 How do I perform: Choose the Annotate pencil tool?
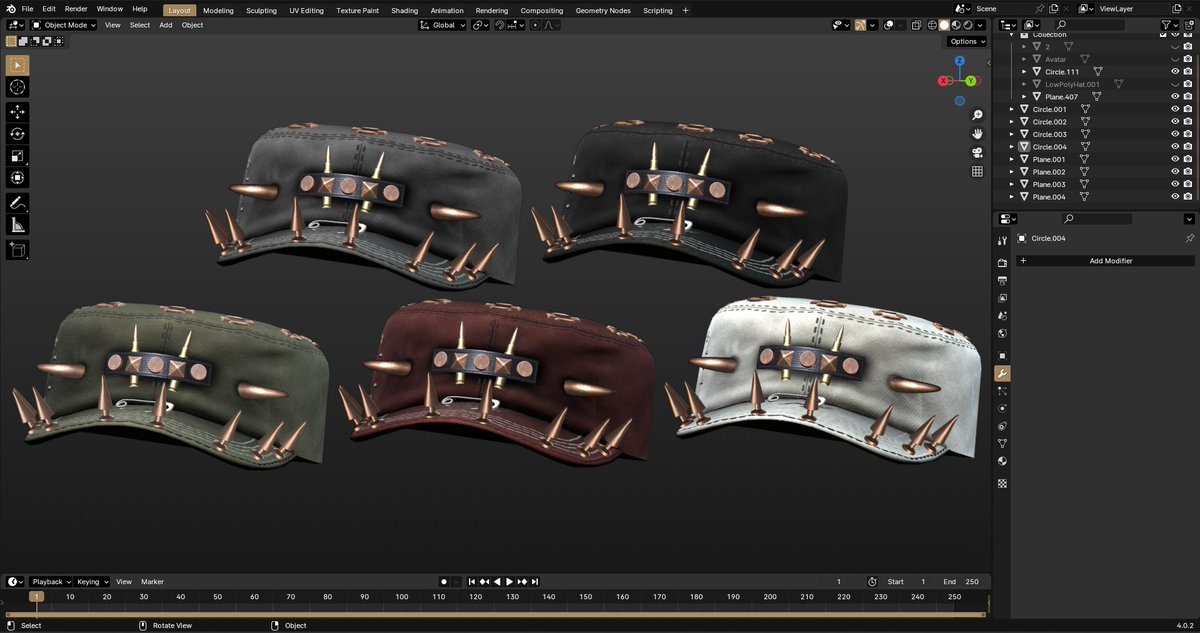tap(18, 203)
